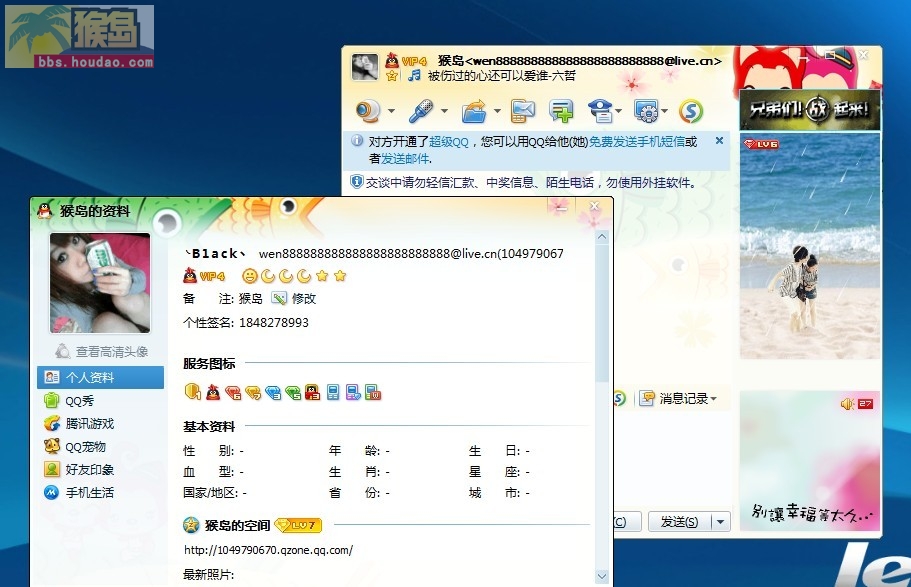
Task: Click the speaker icon in lower QQ show panel
Action: point(847,404)
